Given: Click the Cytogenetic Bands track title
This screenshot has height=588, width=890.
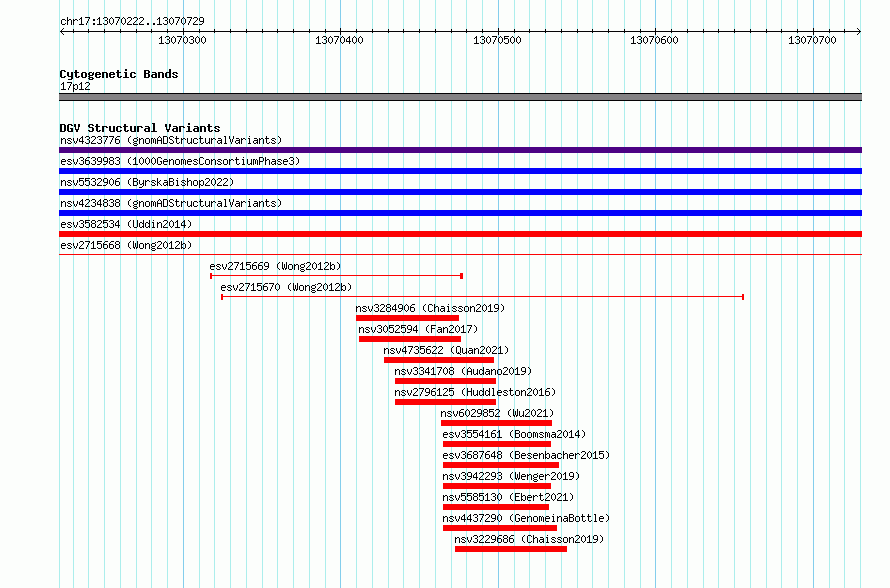Looking at the screenshot, I should [x=119, y=74].
